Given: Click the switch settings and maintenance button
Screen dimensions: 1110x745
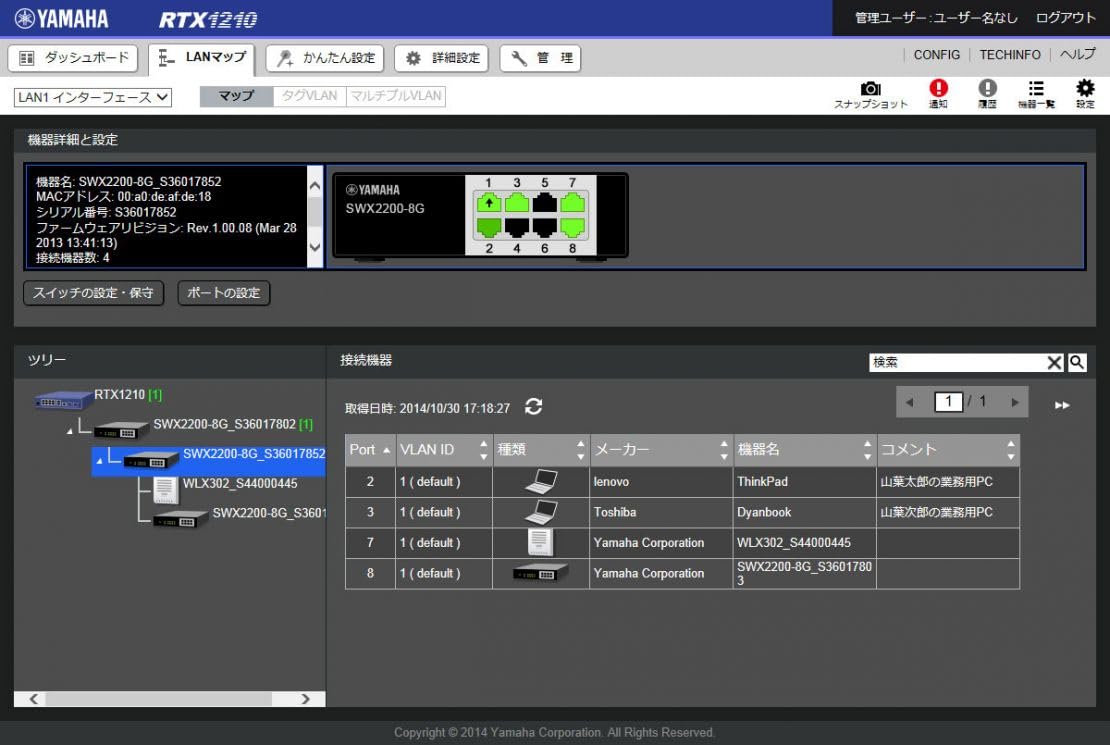Looking at the screenshot, I should [x=93, y=292].
